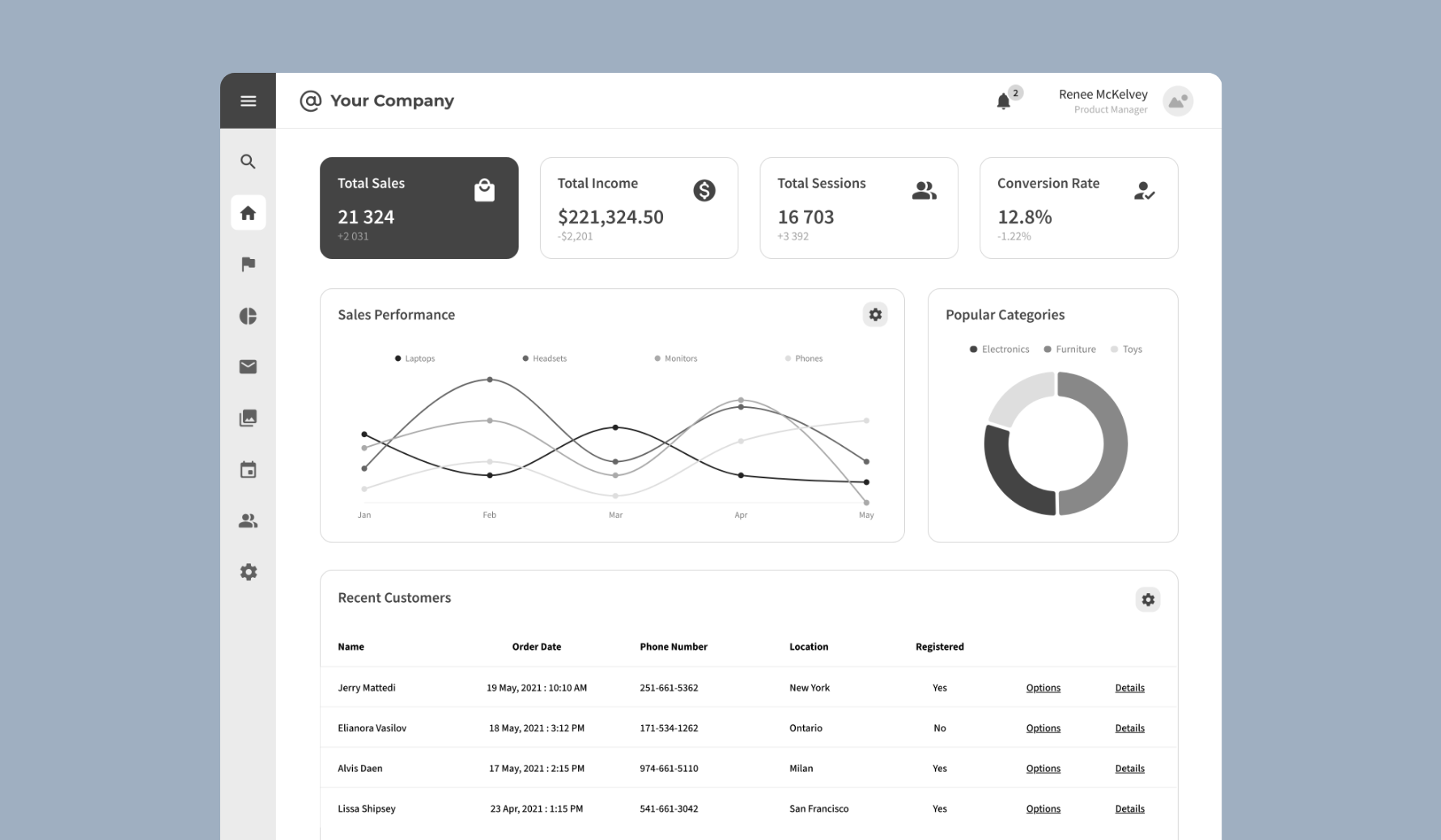
Task: Click the dollar icon in Total Income
Action: click(x=704, y=190)
